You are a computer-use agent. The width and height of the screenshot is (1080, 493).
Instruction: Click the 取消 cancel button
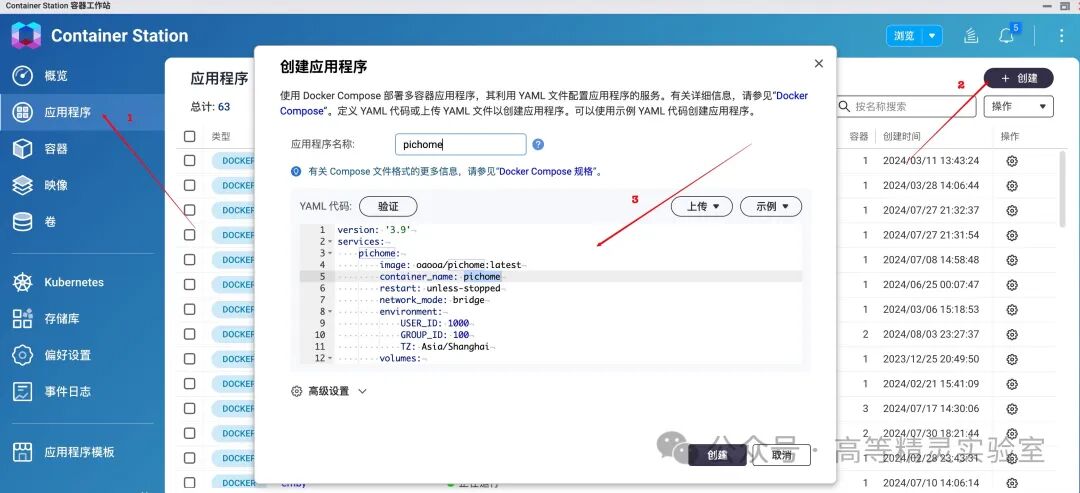781,455
